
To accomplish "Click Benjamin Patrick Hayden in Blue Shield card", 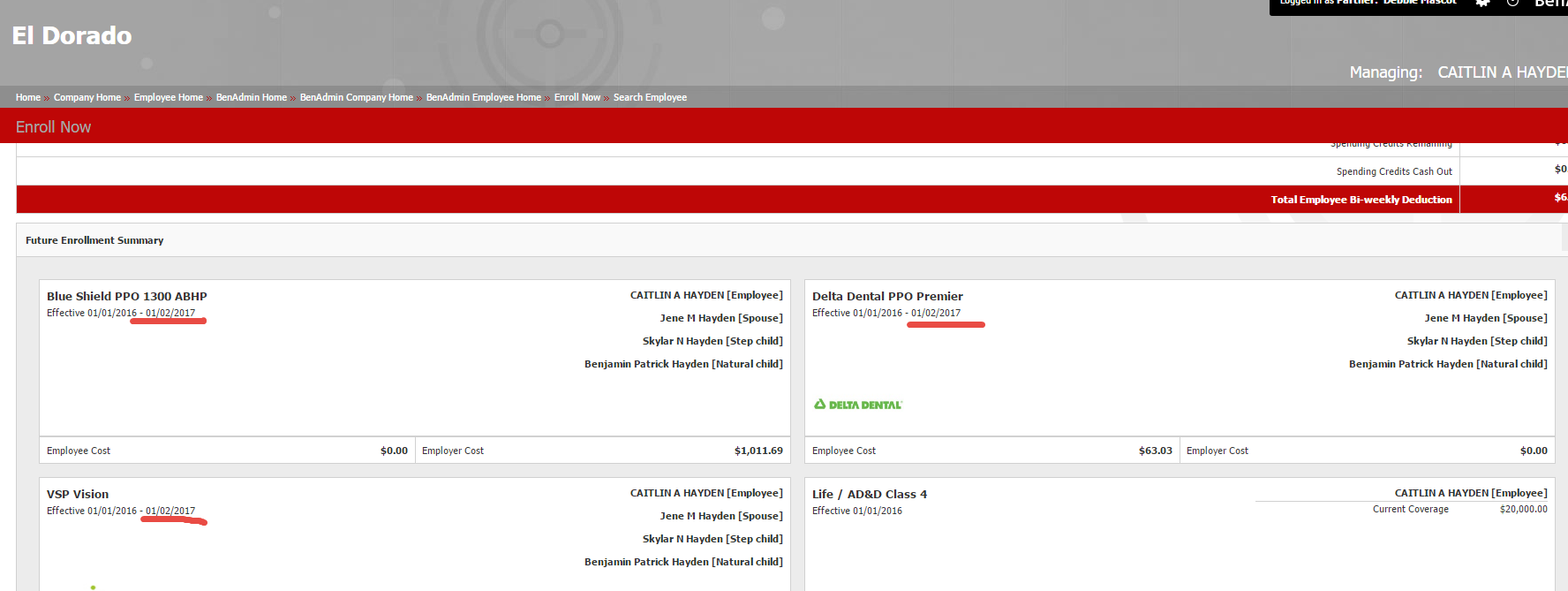I will tap(683, 364).
